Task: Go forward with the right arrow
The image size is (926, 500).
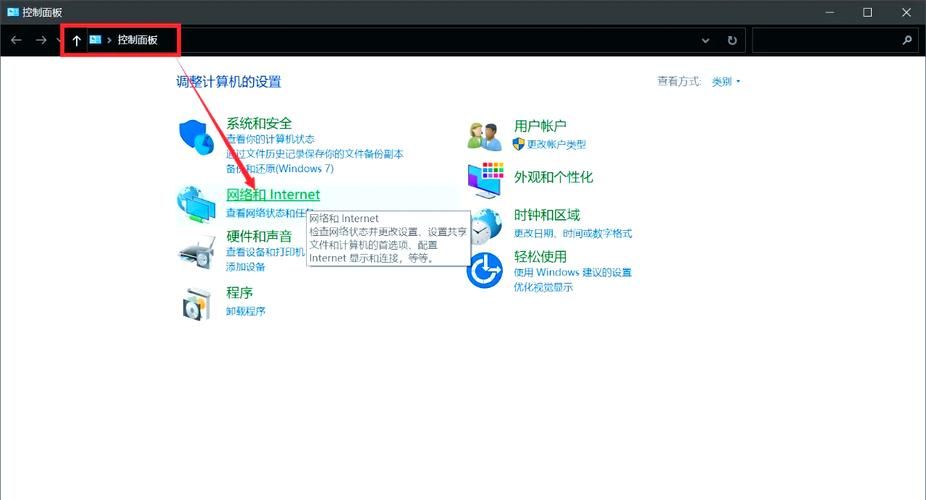Action: pyautogui.click(x=41, y=40)
